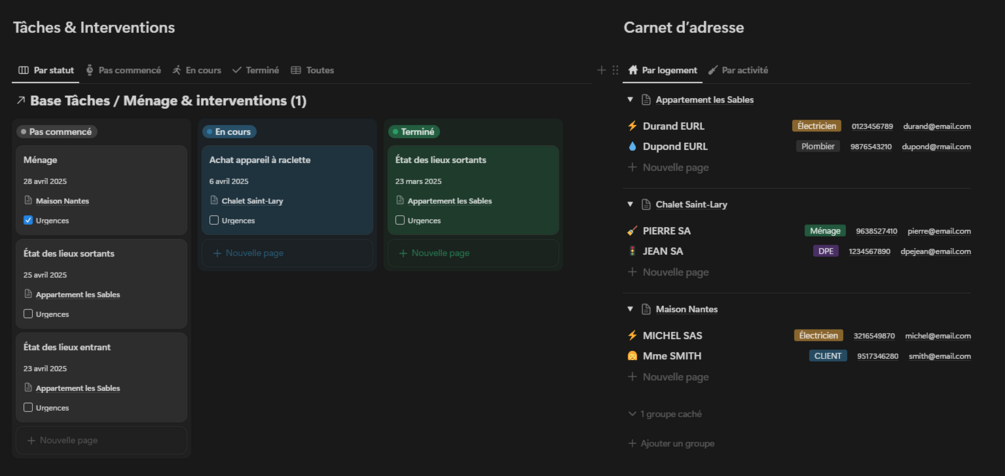1005x476 pixels.
Task: Click the plus icon to add a view
Action: (601, 70)
